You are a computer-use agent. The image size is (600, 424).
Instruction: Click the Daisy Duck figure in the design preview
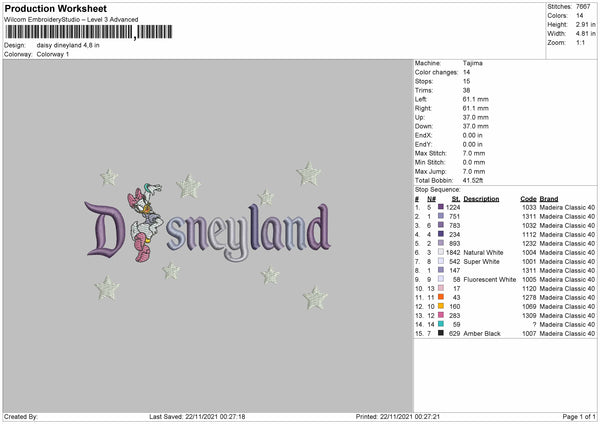coord(145,222)
